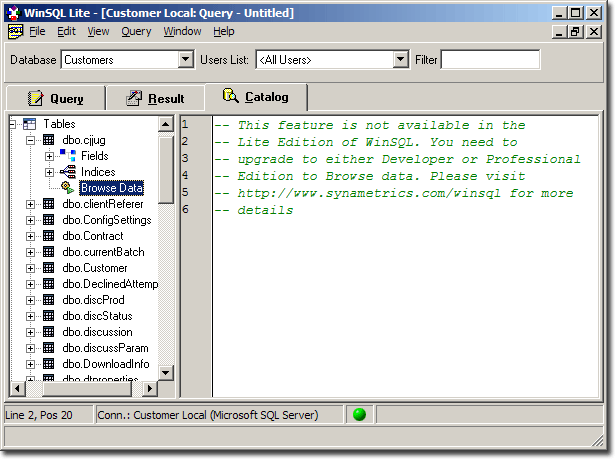Collapse the dbo.cjjug table node
Screen dimensions: 616x460
(30, 140)
